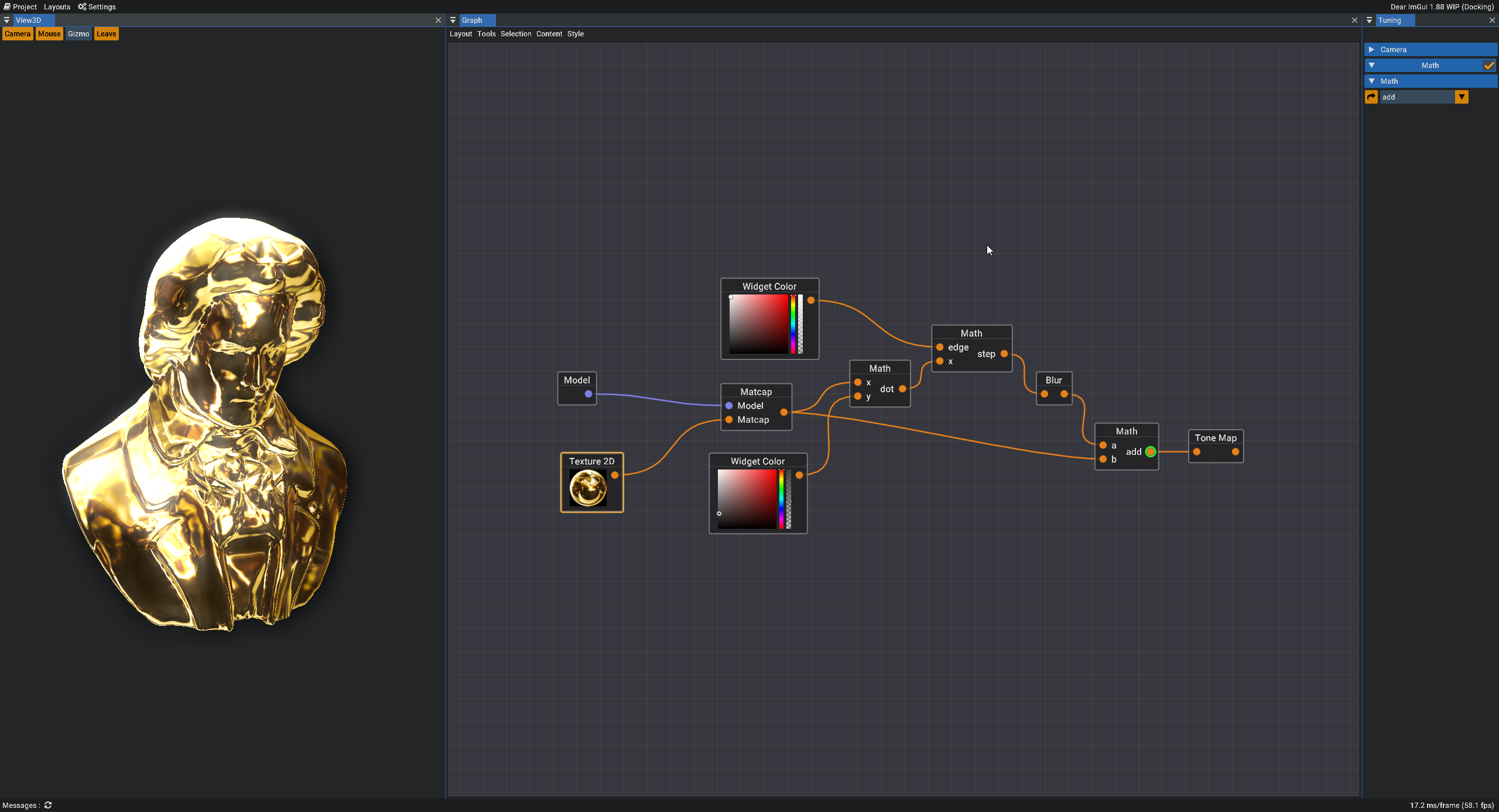
Task: Open the View3D panel dock menu triangle
Action: coord(6,20)
